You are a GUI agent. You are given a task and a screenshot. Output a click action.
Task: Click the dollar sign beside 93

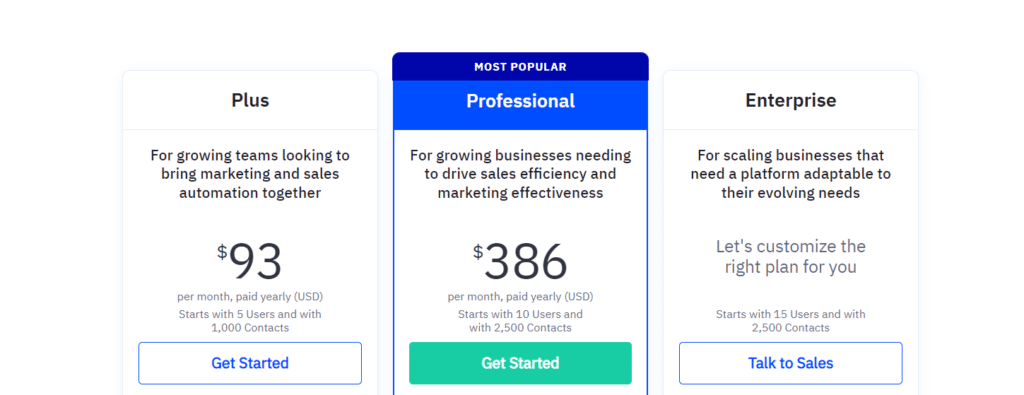[222, 251]
